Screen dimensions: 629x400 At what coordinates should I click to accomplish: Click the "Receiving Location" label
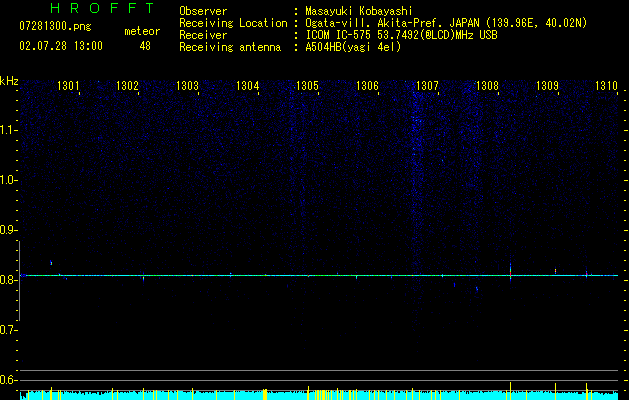pyautogui.click(x=233, y=23)
